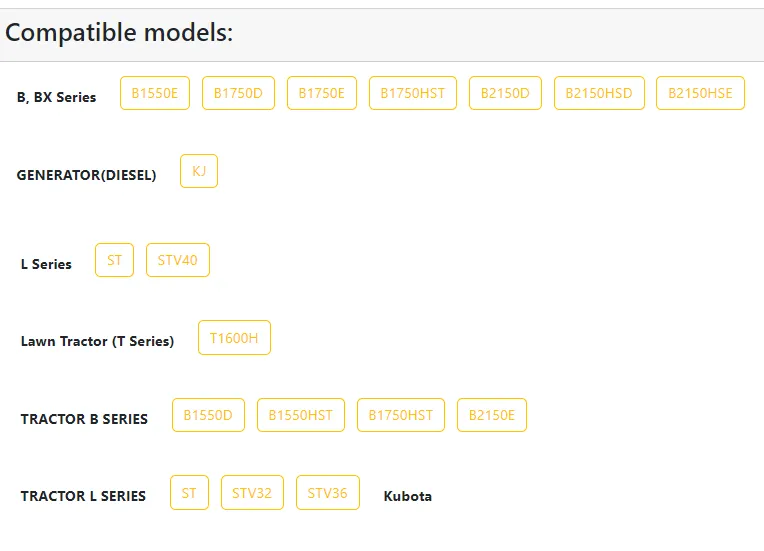Open the B1550HST model tag
This screenshot has width=764, height=551.
[301, 415]
